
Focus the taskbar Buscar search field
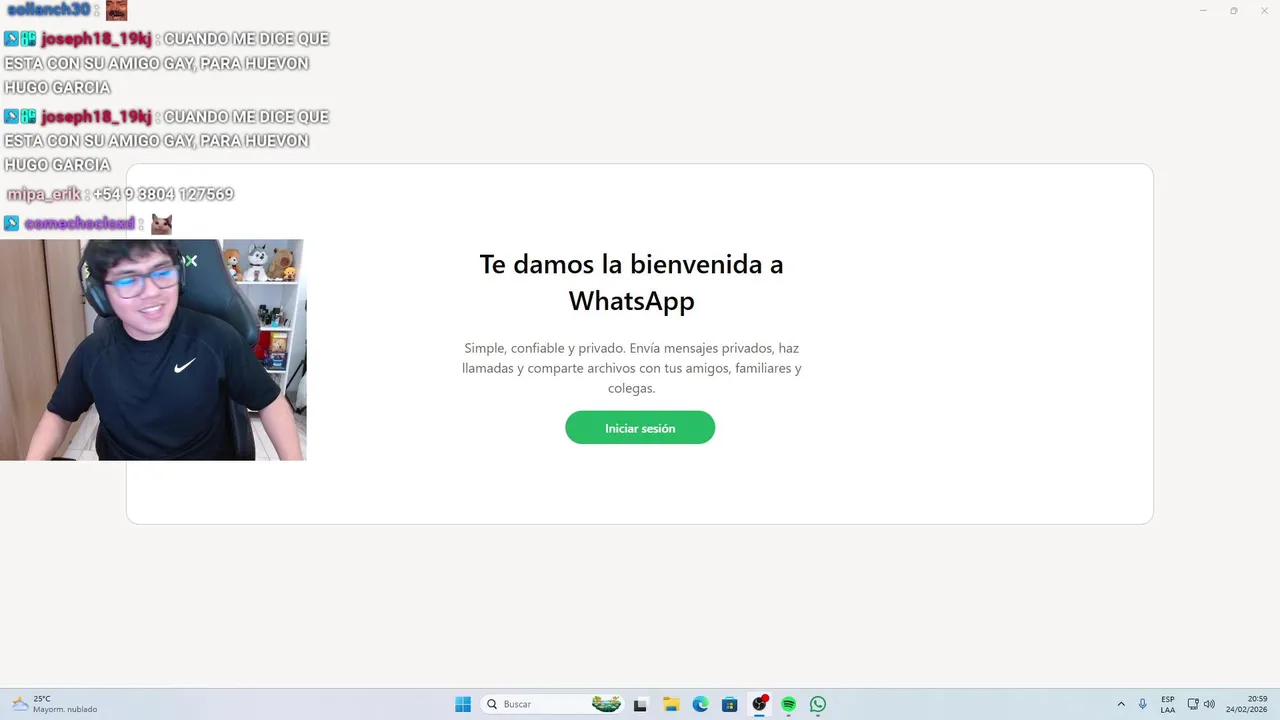coord(553,704)
